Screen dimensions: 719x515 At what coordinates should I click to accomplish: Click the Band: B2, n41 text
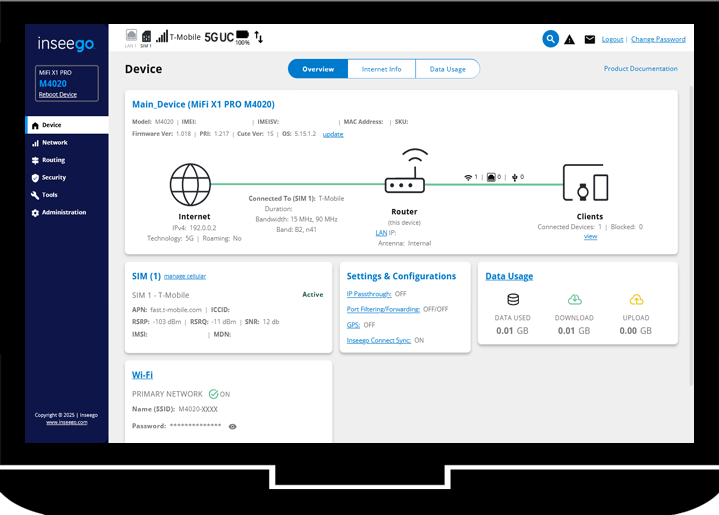pyautogui.click(x=296, y=230)
